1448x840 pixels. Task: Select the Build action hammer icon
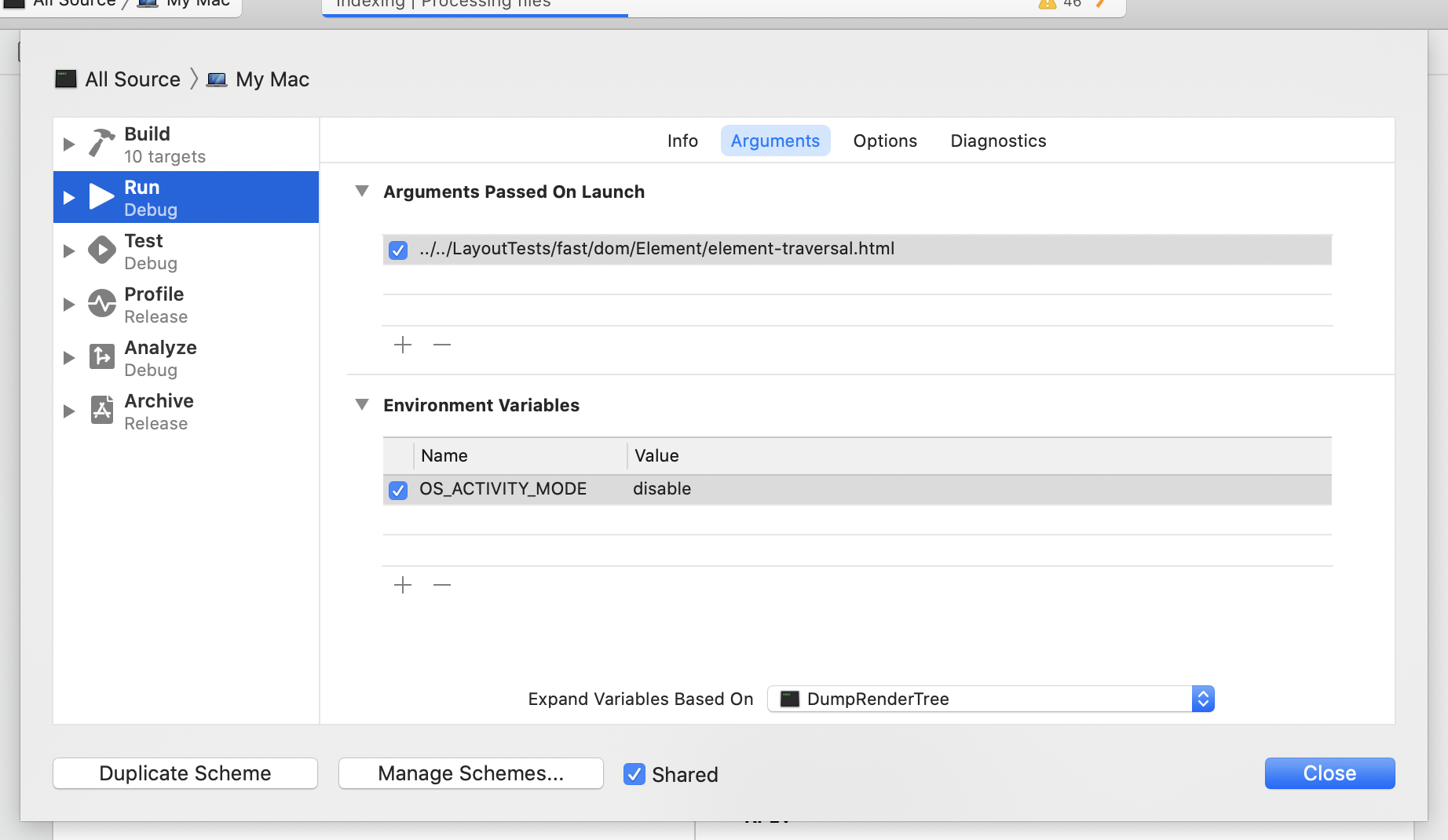pyautogui.click(x=101, y=144)
